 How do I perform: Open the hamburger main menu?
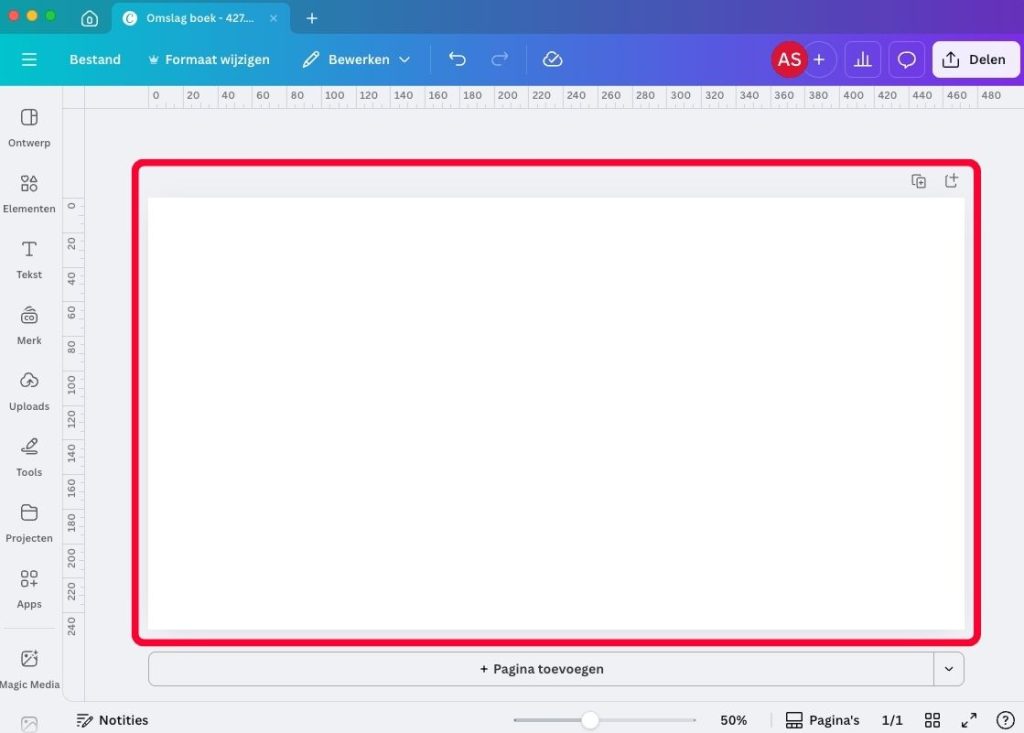click(x=29, y=60)
